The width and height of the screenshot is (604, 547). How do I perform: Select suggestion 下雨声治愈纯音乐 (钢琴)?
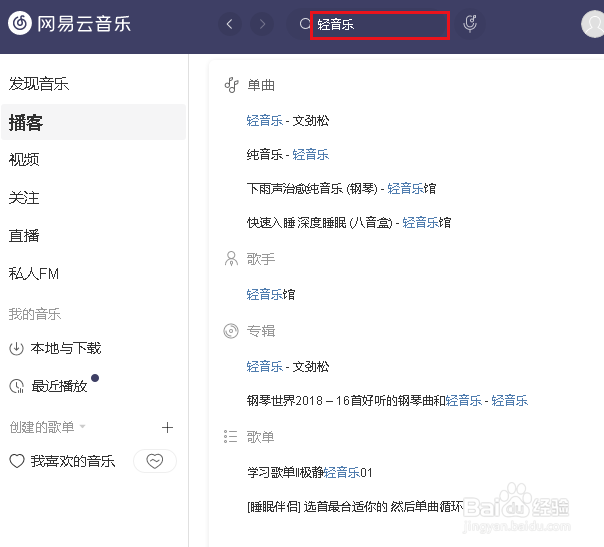(341, 188)
